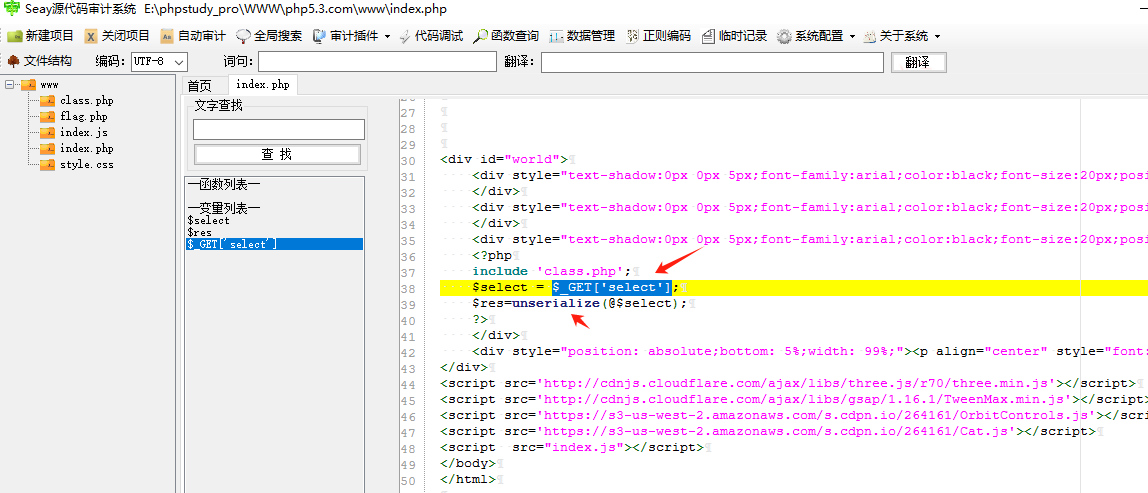Open 临时记录 notes icon
The height and width of the screenshot is (493, 1148).
click(709, 36)
